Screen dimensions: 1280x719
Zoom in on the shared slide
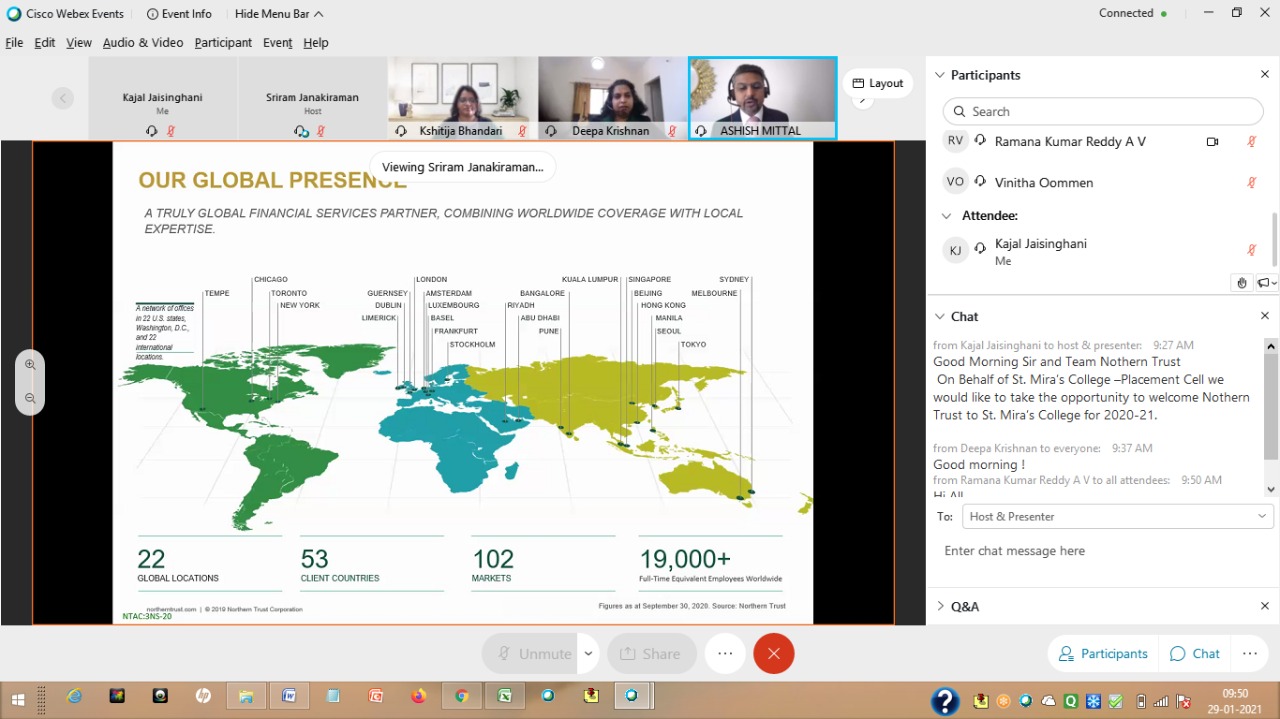30,365
